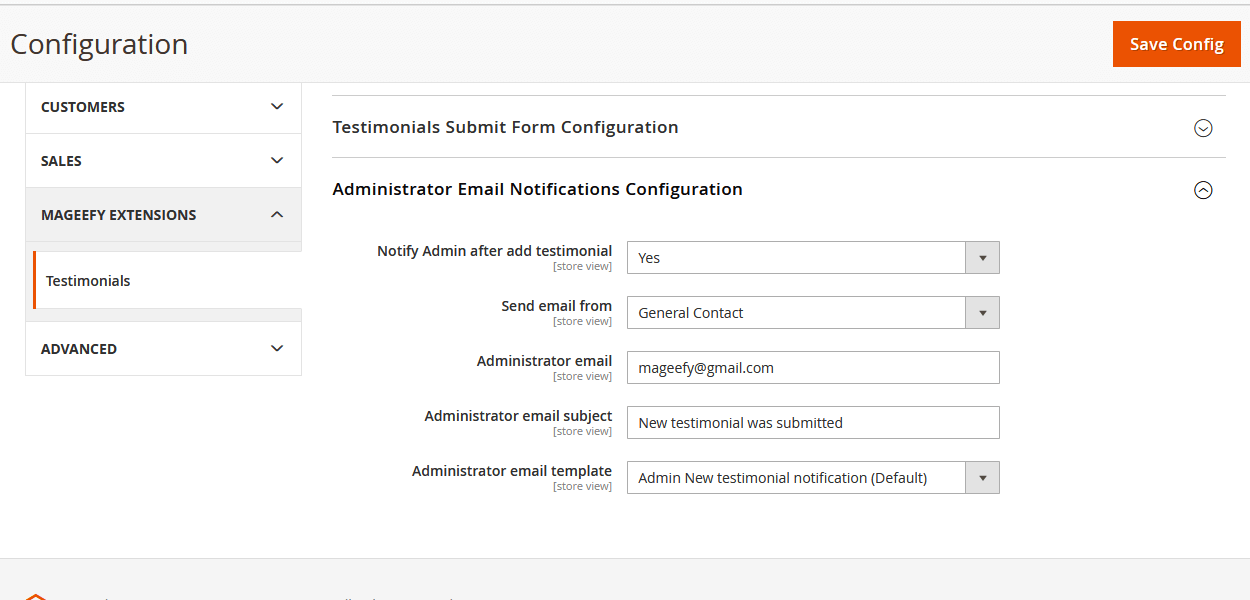Focus the Administrator email input field
Screen dimensions: 1250x600
coord(812,368)
